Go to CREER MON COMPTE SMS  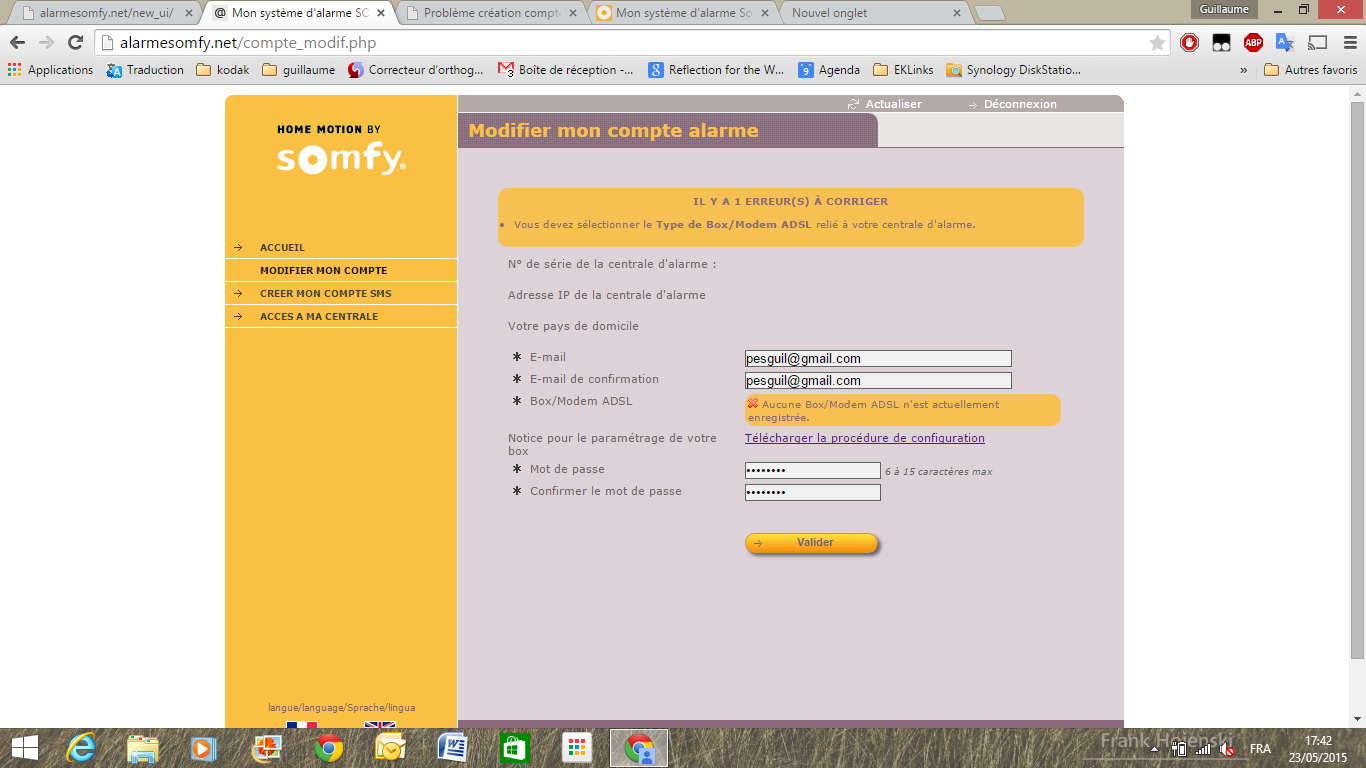[x=325, y=294]
